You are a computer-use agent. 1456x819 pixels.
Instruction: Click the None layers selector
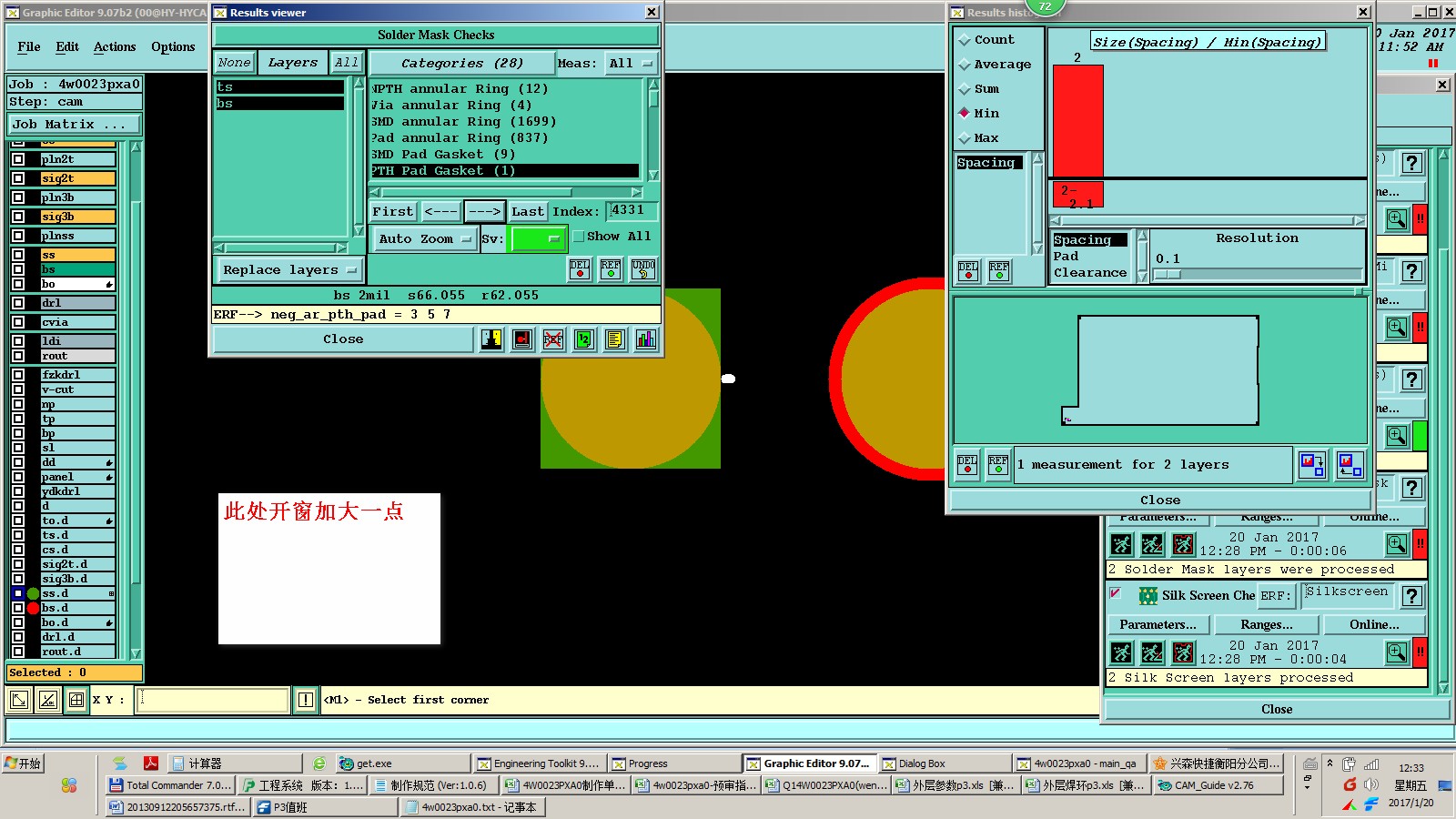click(x=234, y=63)
